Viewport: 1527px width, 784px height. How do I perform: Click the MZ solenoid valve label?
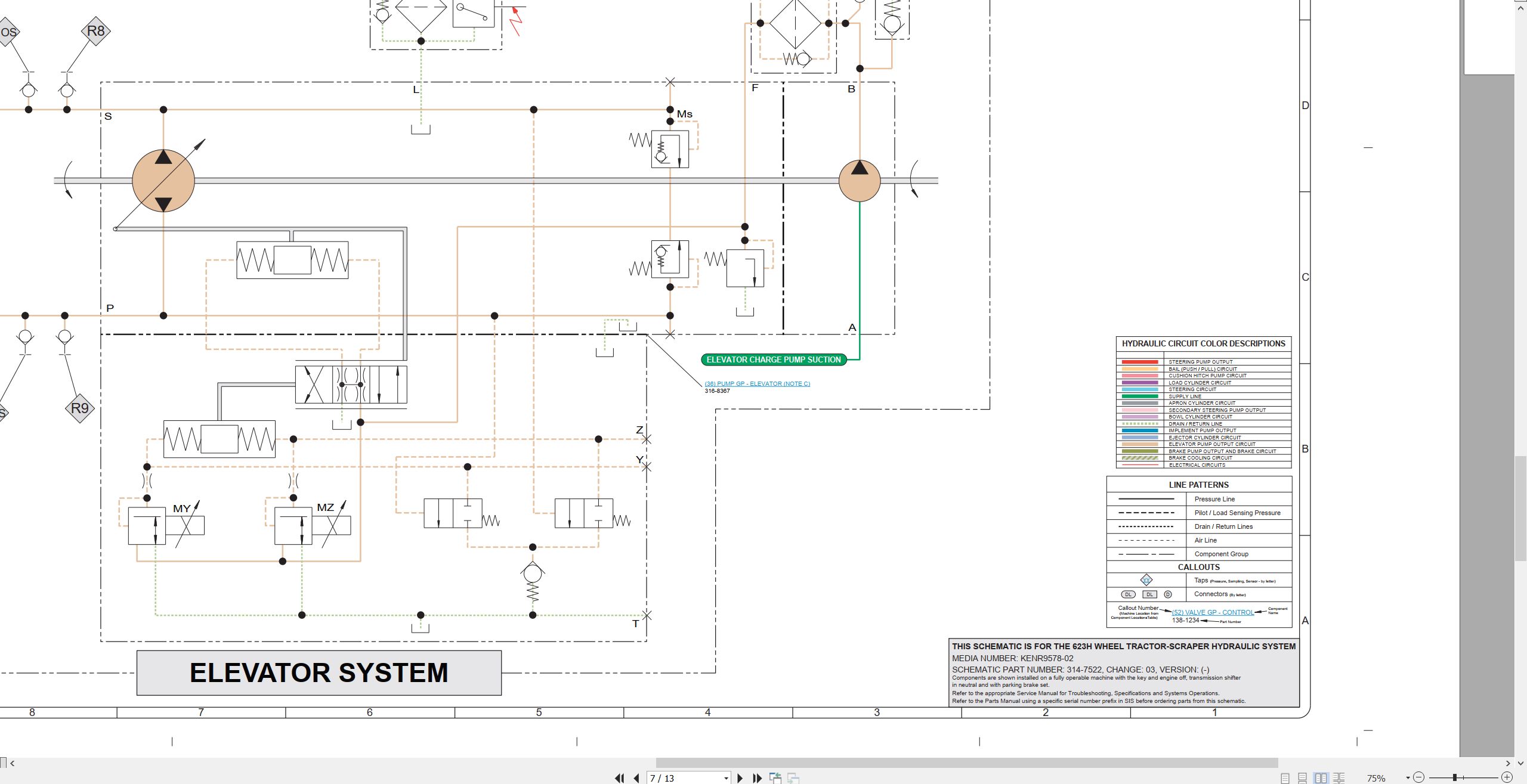(x=326, y=507)
